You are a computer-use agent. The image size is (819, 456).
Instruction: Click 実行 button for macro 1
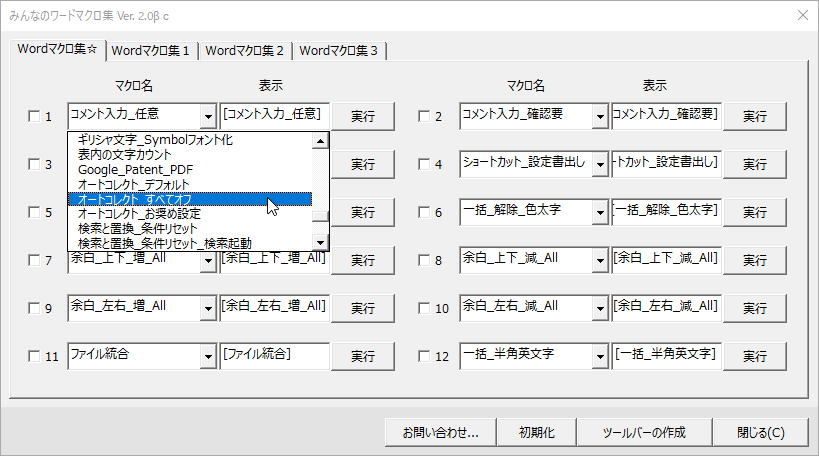click(x=362, y=116)
